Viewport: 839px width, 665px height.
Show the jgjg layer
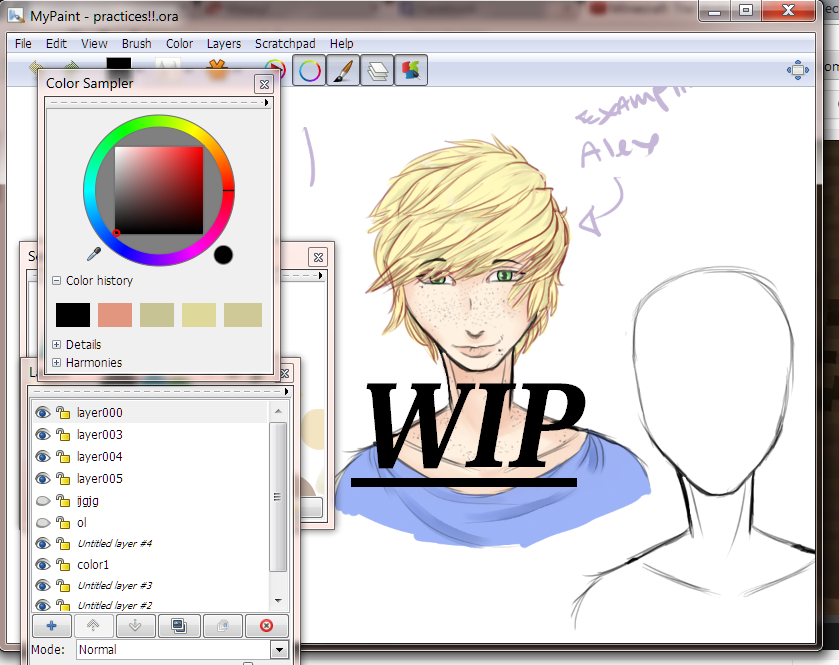click(x=43, y=501)
